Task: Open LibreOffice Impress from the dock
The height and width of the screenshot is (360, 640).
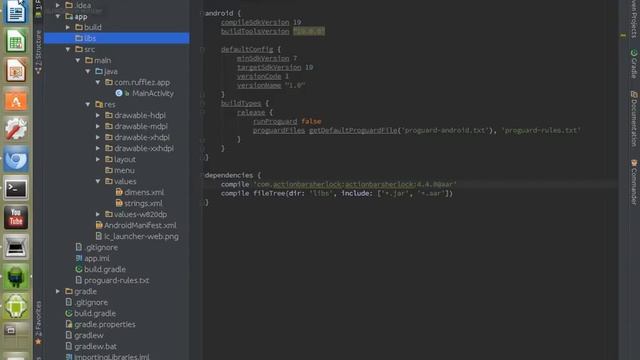Action: (x=16, y=70)
